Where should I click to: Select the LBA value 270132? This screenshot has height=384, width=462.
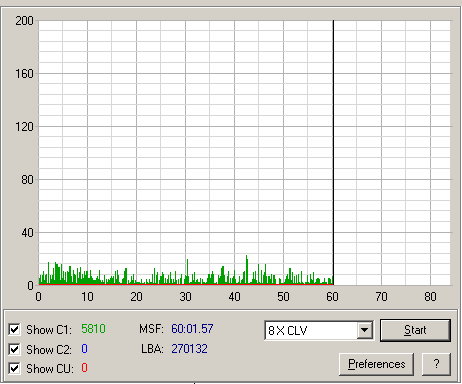click(x=189, y=349)
